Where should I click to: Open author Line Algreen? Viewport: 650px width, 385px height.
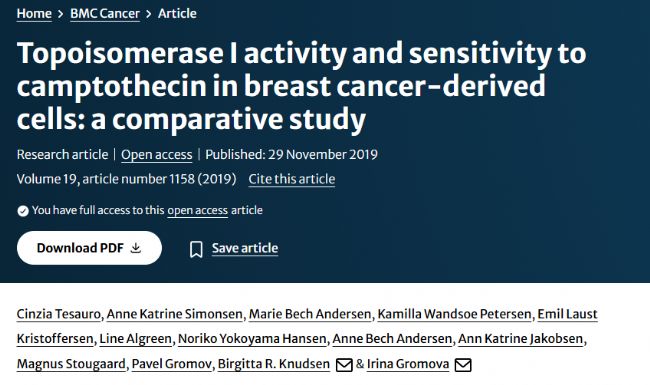pyautogui.click(x=136, y=339)
